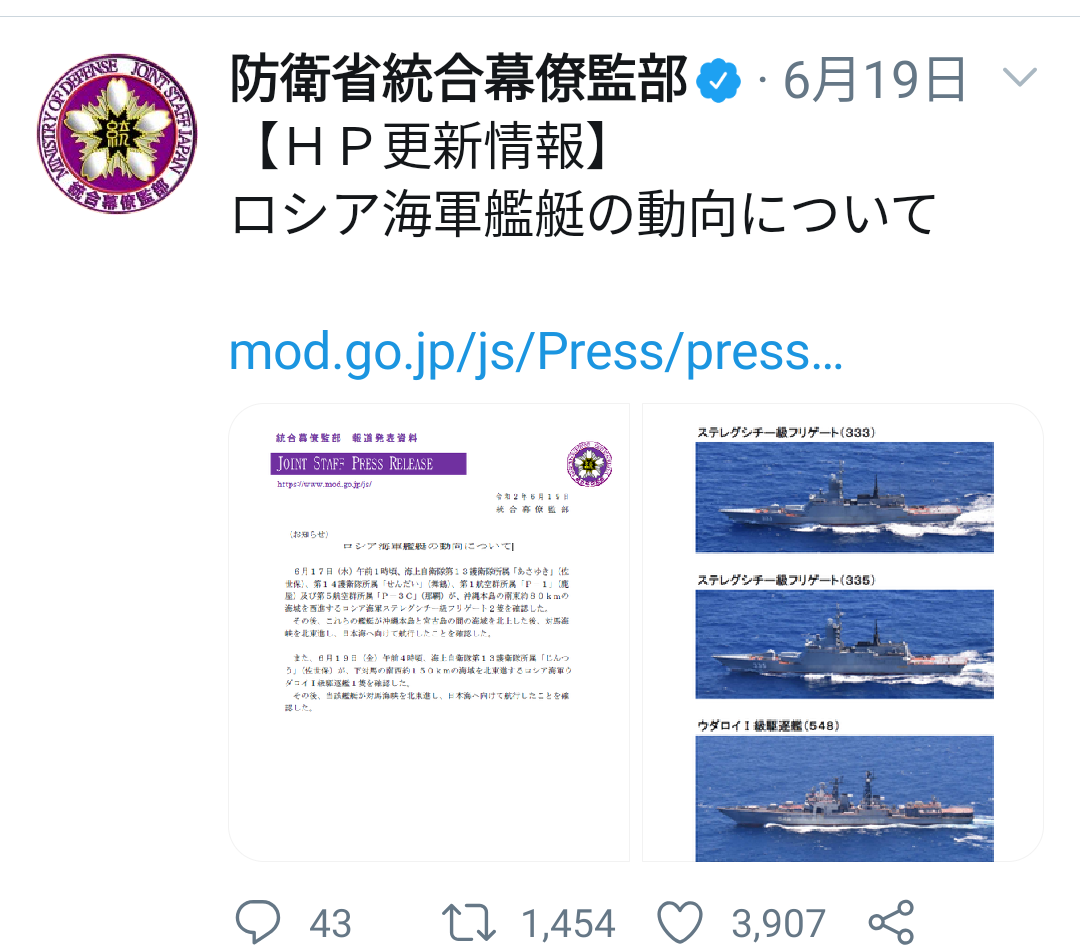View the frigate 333 ship photo
Image resolution: width=1080 pixels, height=951 pixels.
tap(844, 497)
